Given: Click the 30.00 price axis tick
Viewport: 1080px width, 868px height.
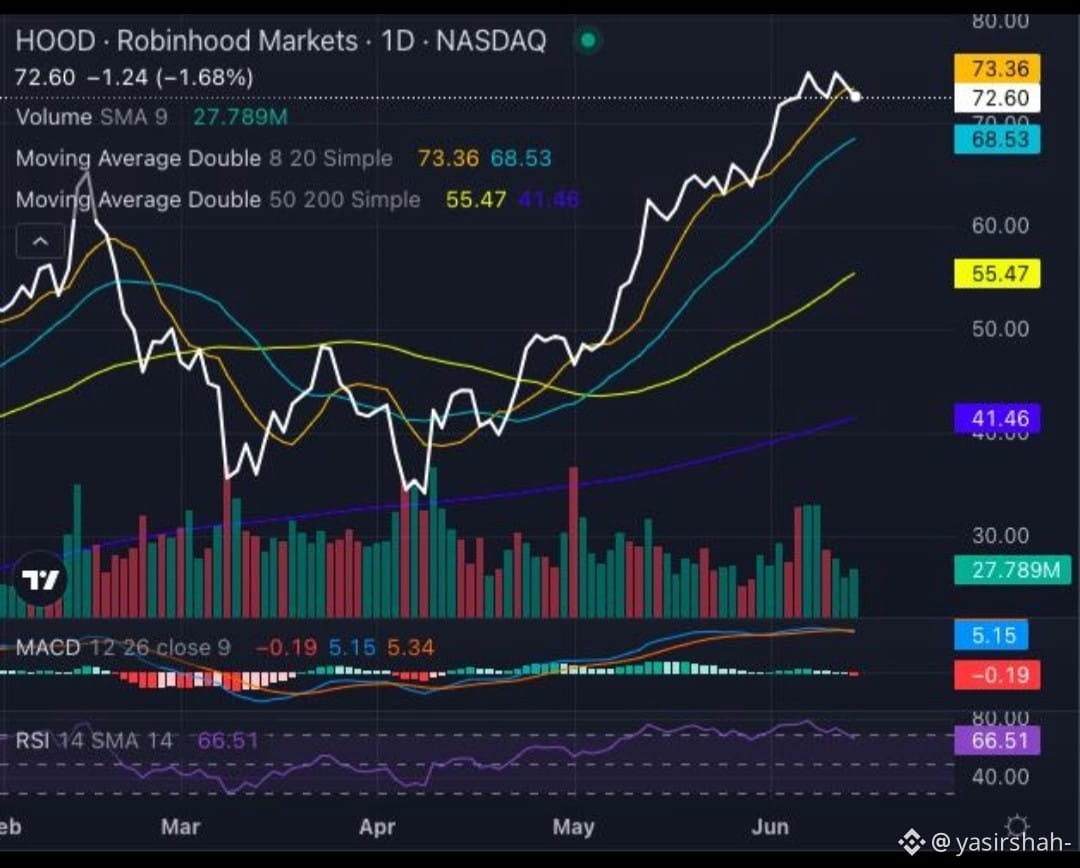Looking at the screenshot, I should tap(1000, 536).
